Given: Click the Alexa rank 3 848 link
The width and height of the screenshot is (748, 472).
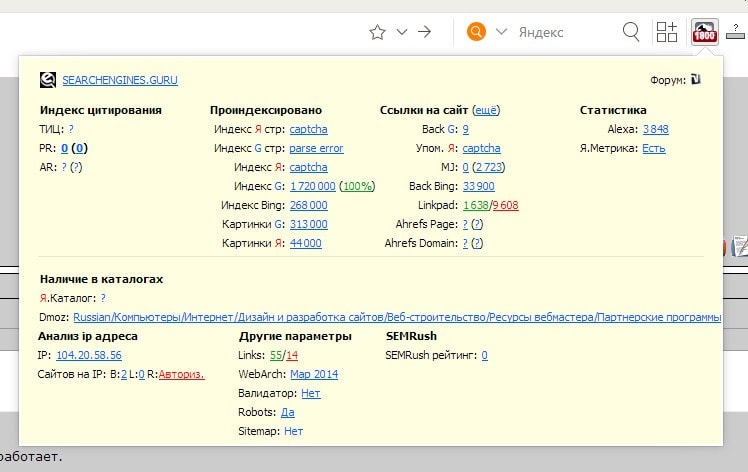Looking at the screenshot, I should click(655, 129).
